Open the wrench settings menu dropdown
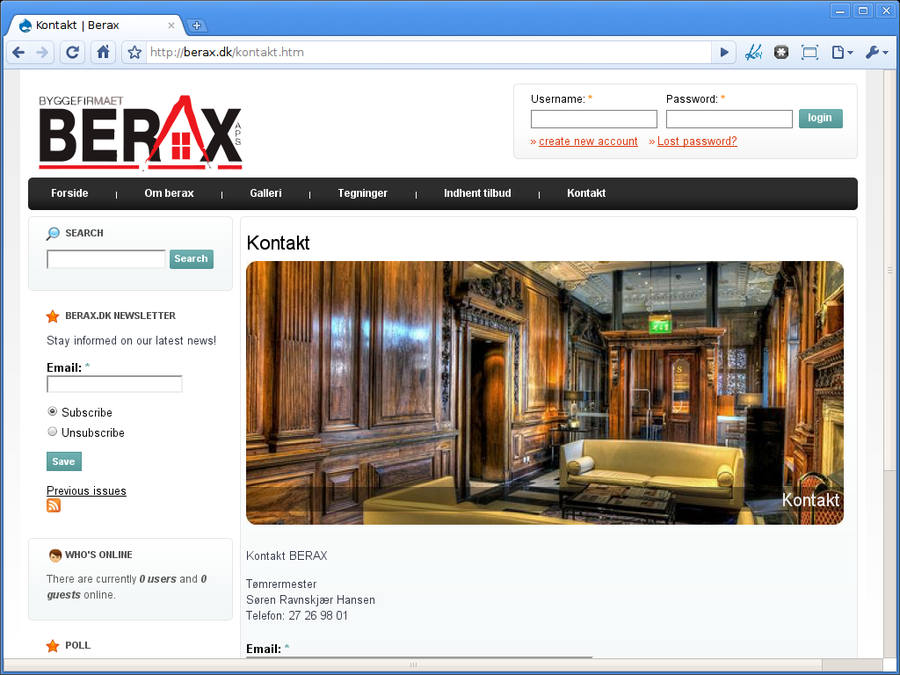Screen dimensions: 900x675 pyautogui.click(x=876, y=53)
